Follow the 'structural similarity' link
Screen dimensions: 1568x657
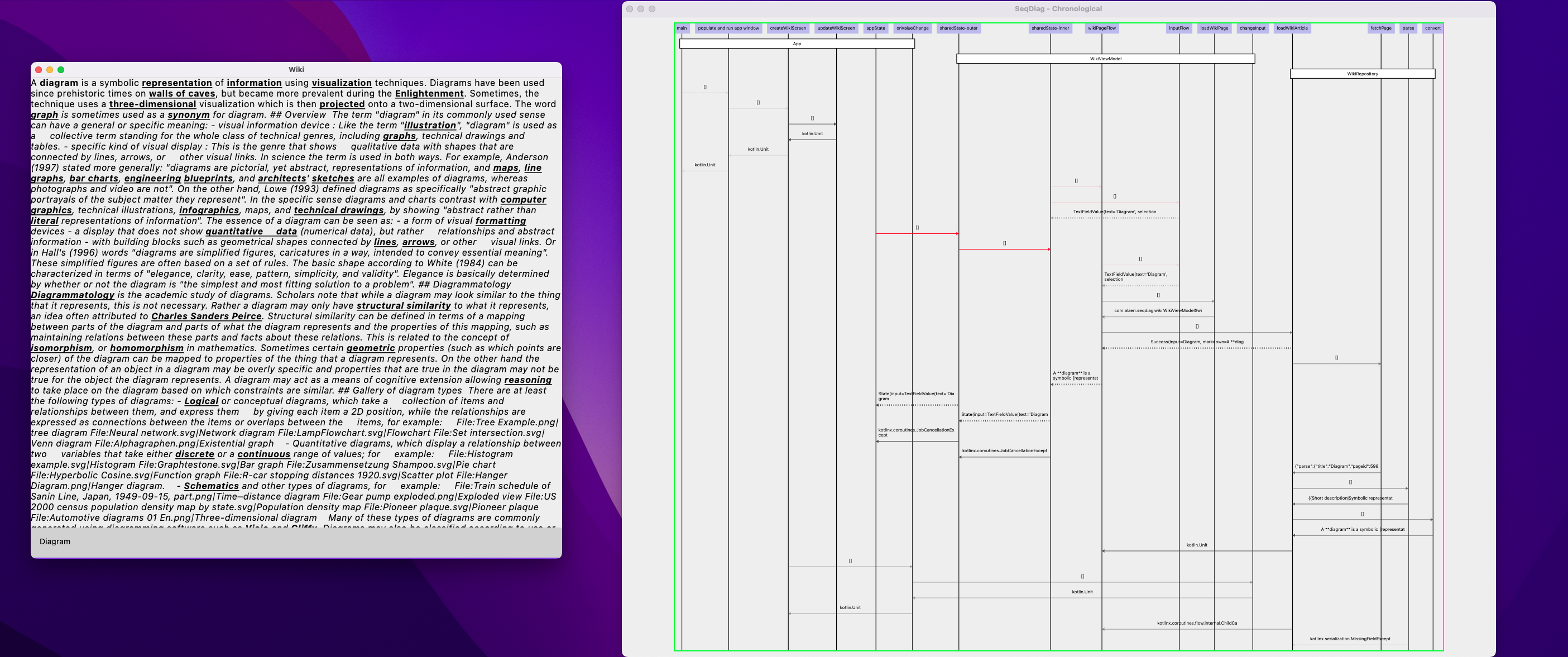[404, 306]
